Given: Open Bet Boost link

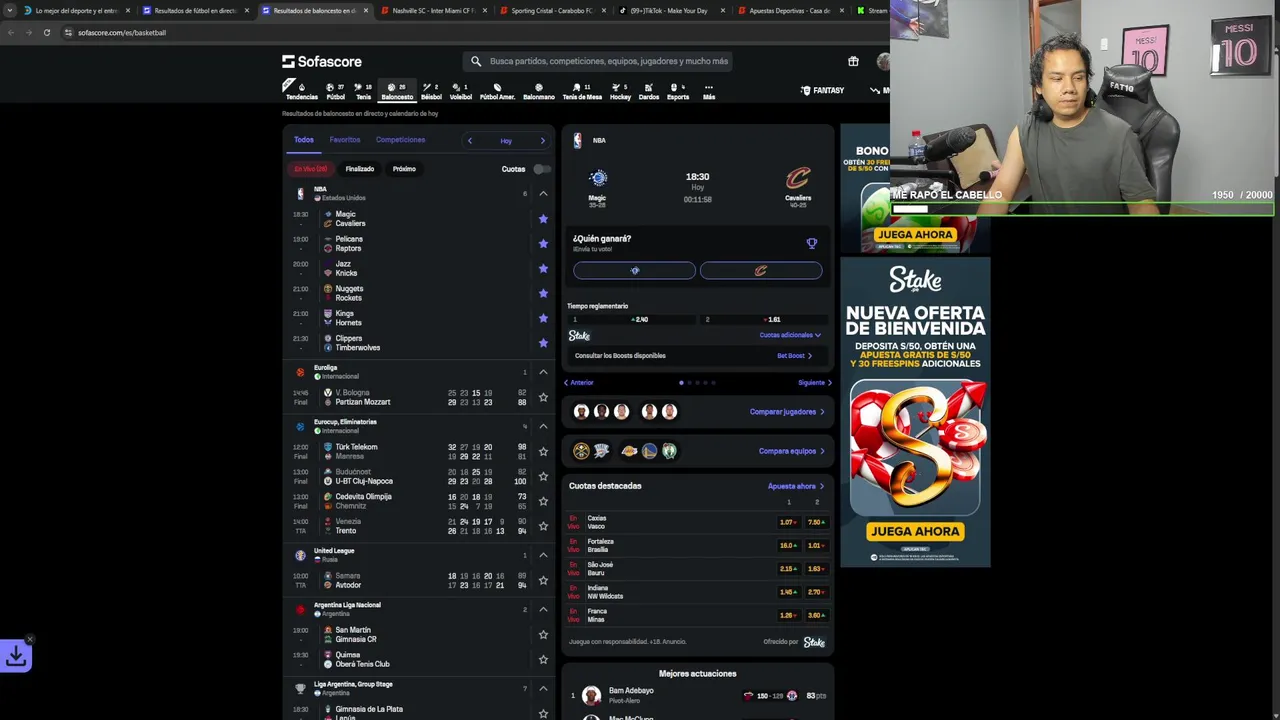Looking at the screenshot, I should point(794,356).
